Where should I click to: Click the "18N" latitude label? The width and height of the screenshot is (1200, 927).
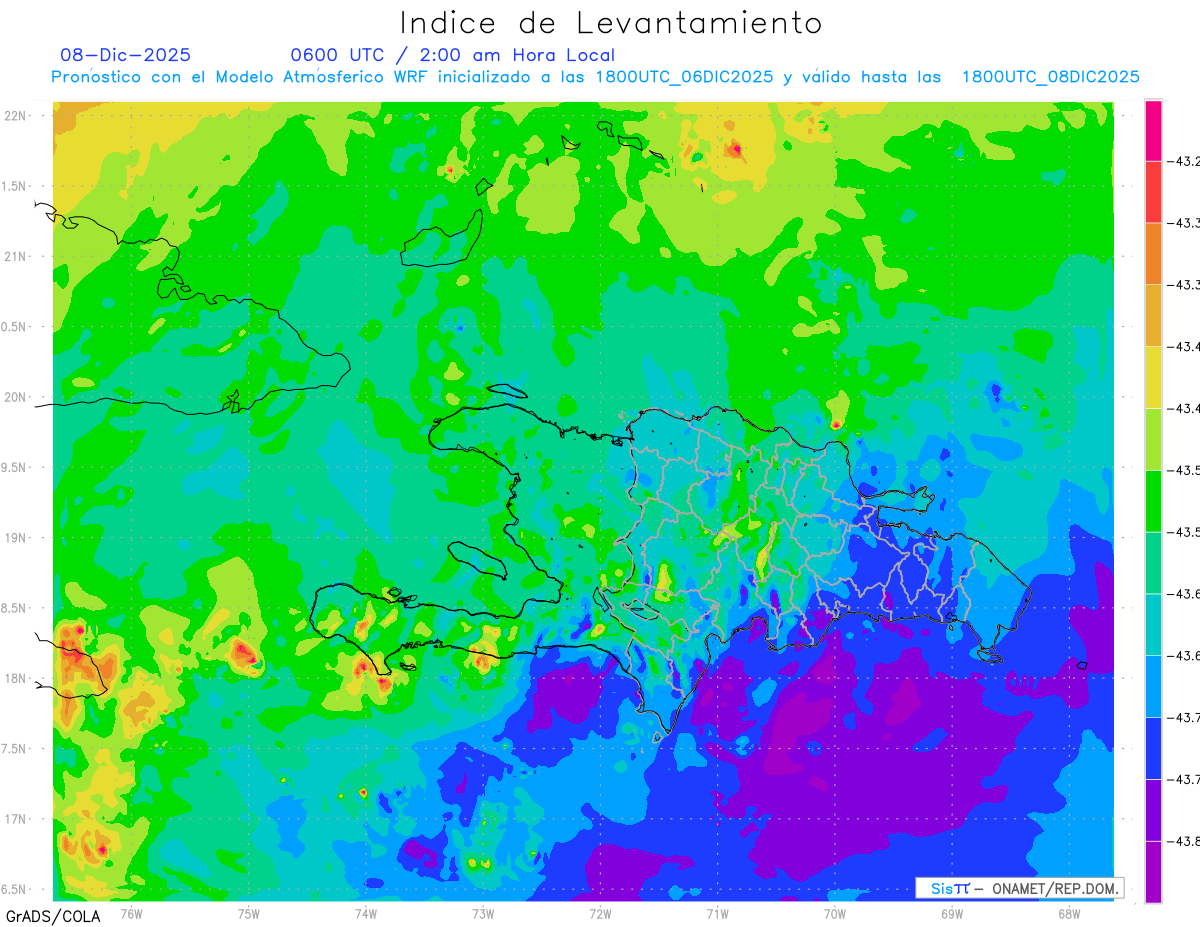pos(16,678)
